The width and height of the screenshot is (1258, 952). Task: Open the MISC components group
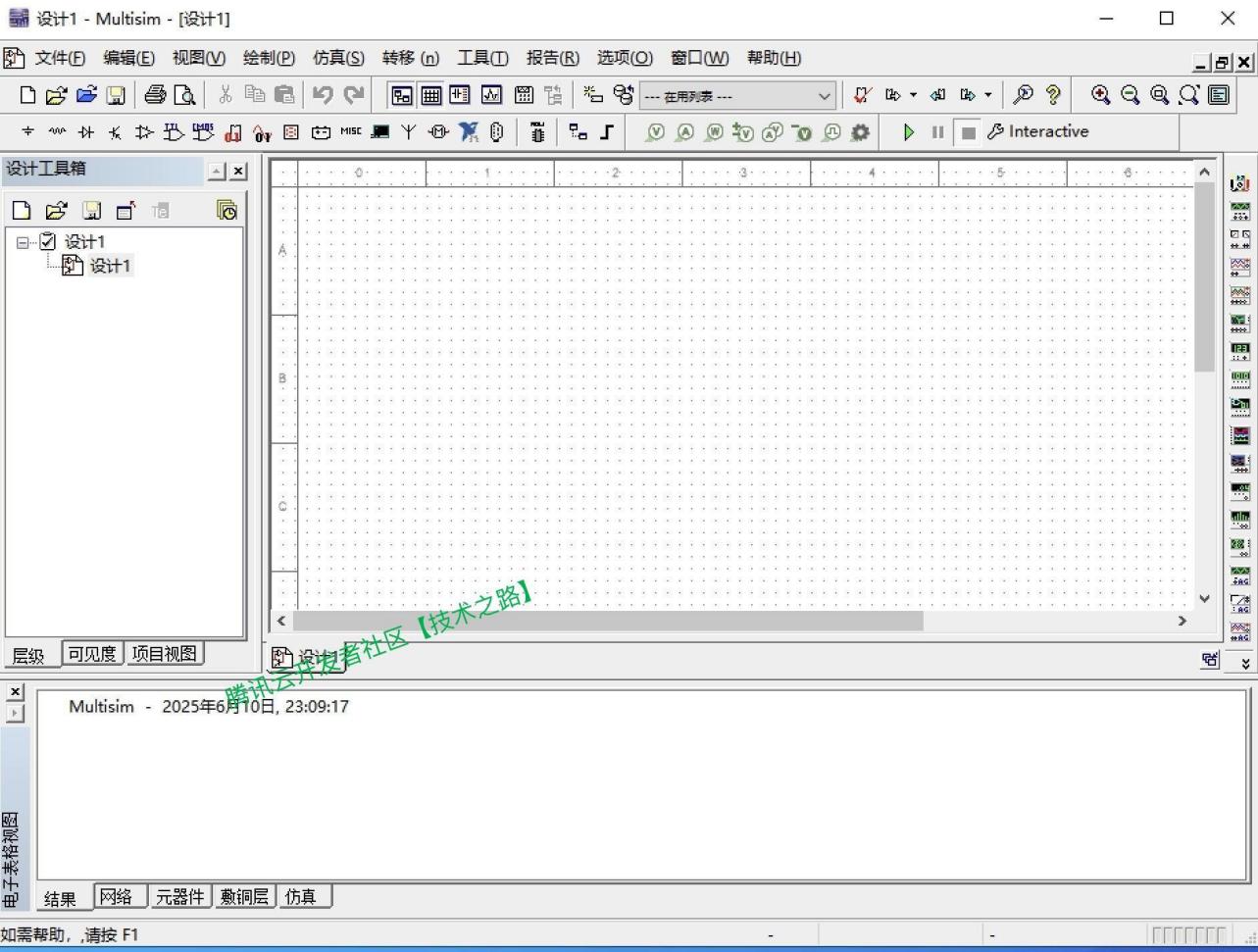[x=350, y=131]
